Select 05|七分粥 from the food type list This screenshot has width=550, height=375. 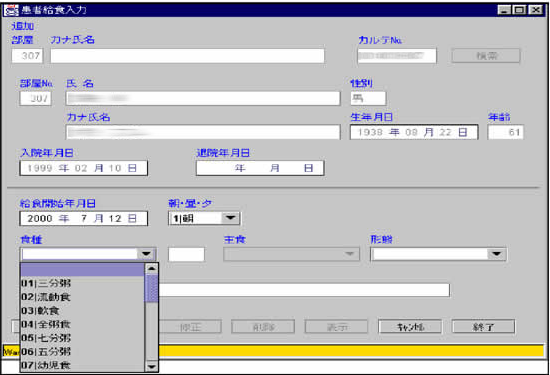click(x=82, y=338)
